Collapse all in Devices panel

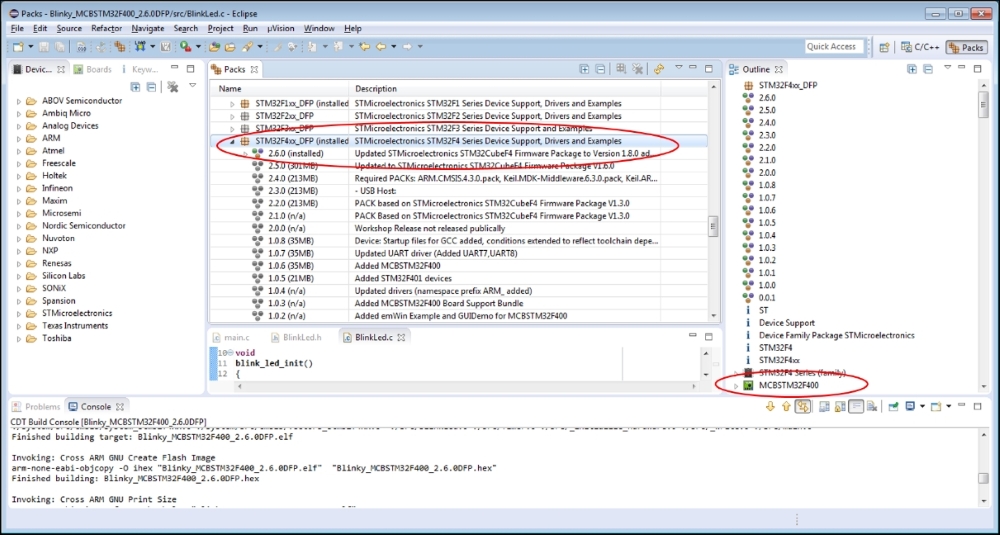click(x=150, y=87)
